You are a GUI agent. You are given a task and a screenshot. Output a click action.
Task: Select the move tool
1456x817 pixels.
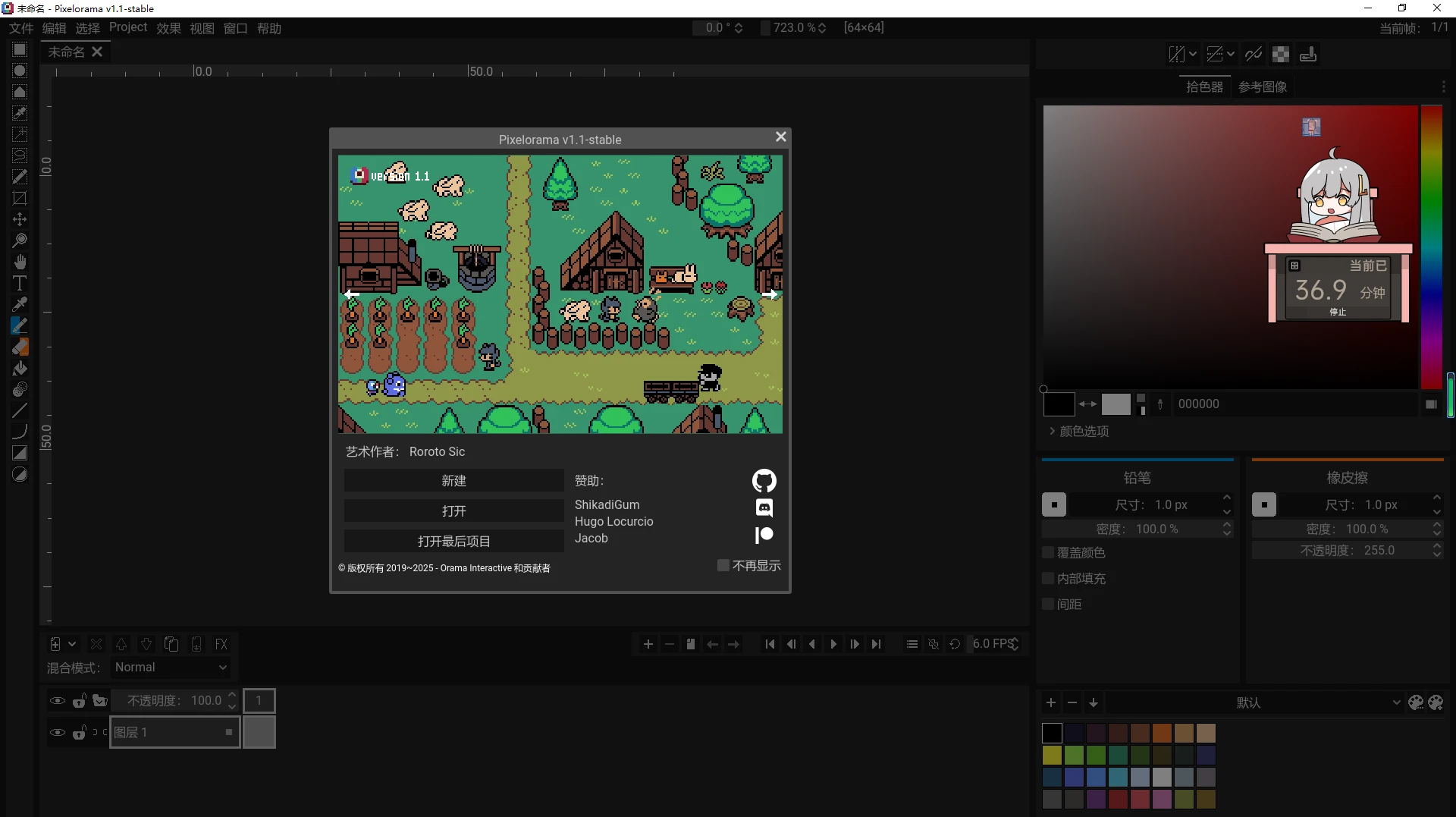click(20, 219)
